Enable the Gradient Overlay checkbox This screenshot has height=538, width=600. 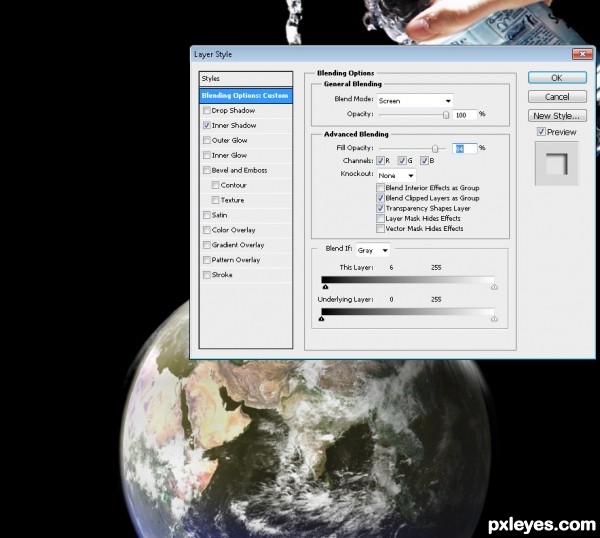[207, 245]
